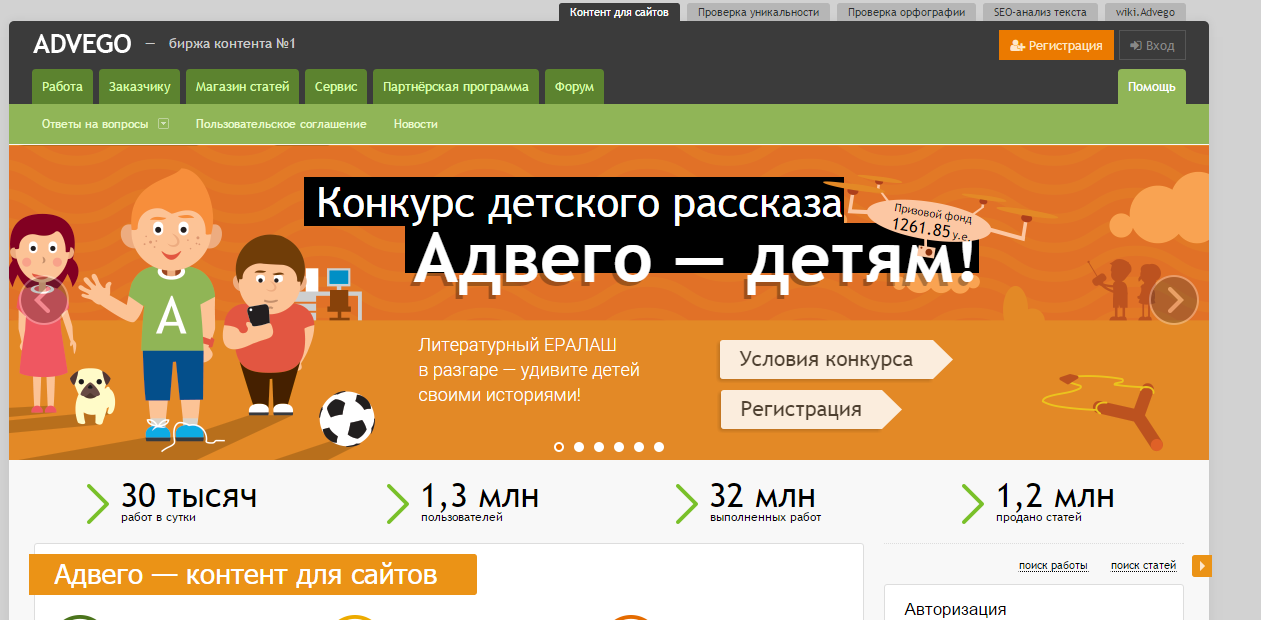The image size is (1261, 620).
Task: Expand the dropdown arrow next to Ответы на вопросы
Action: coord(163,124)
